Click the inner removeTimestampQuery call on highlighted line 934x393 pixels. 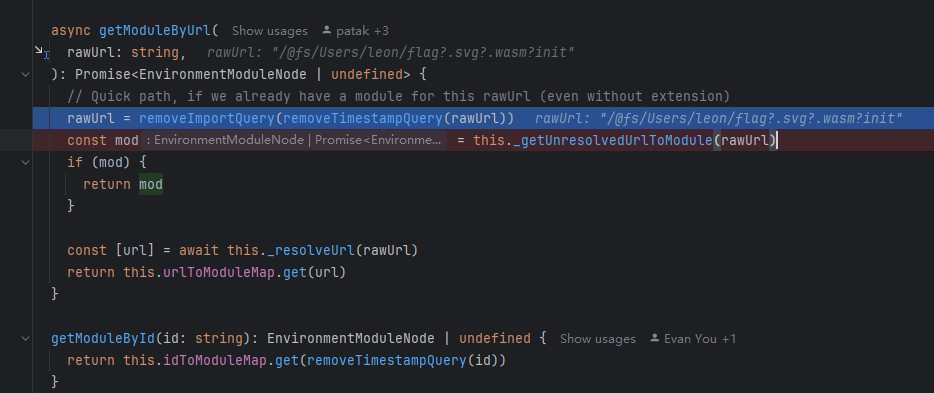click(x=363, y=118)
